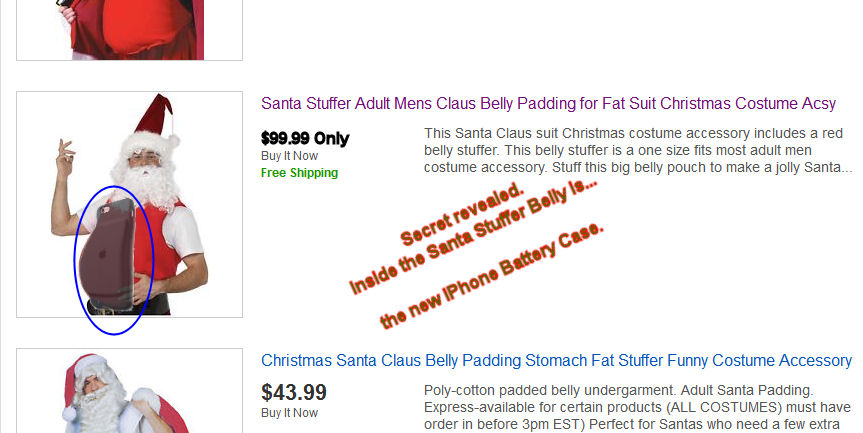Click Santa's raised hand in Santa Stuffer thumbnail

66,153
